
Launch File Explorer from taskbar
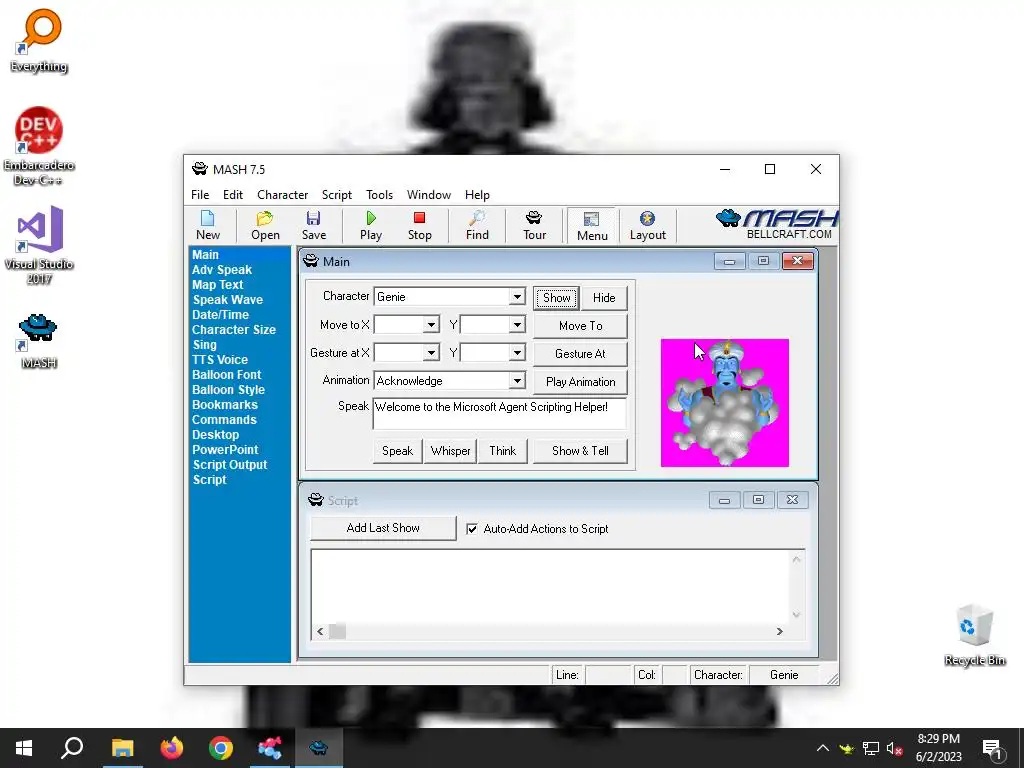pyautogui.click(x=122, y=748)
